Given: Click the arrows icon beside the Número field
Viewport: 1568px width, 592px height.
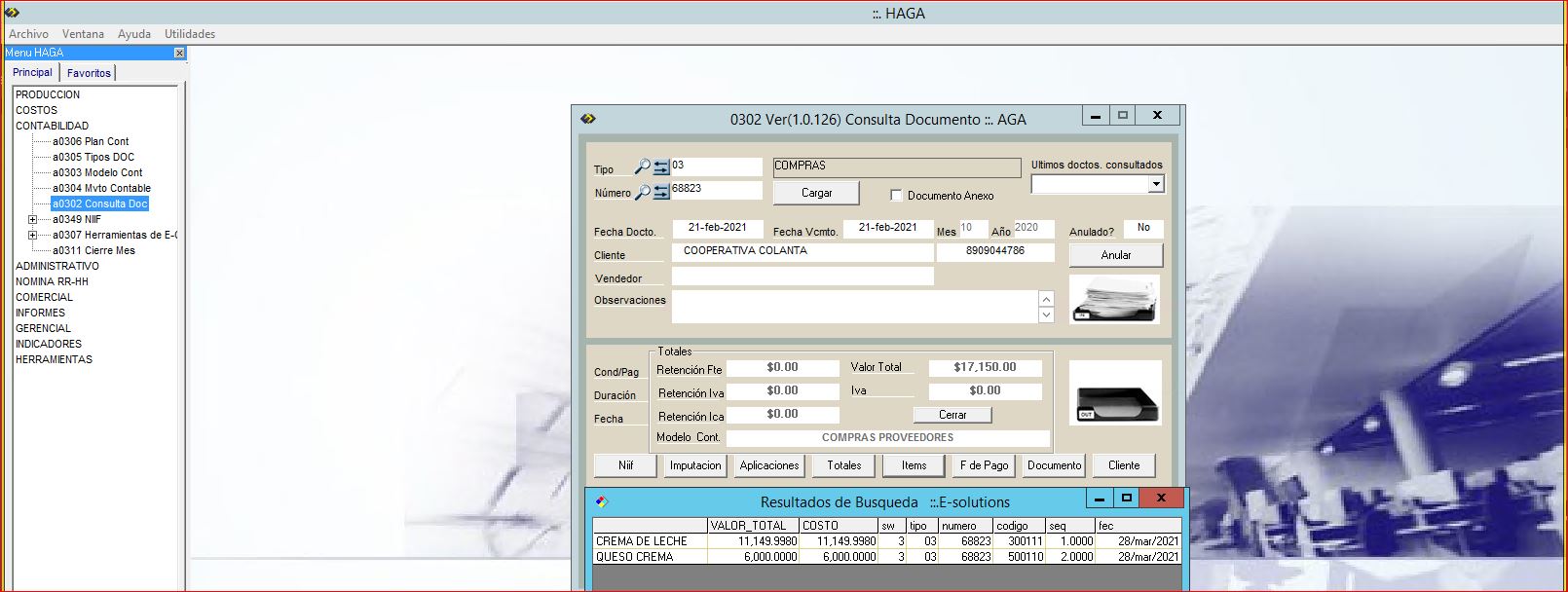Looking at the screenshot, I should 661,192.
